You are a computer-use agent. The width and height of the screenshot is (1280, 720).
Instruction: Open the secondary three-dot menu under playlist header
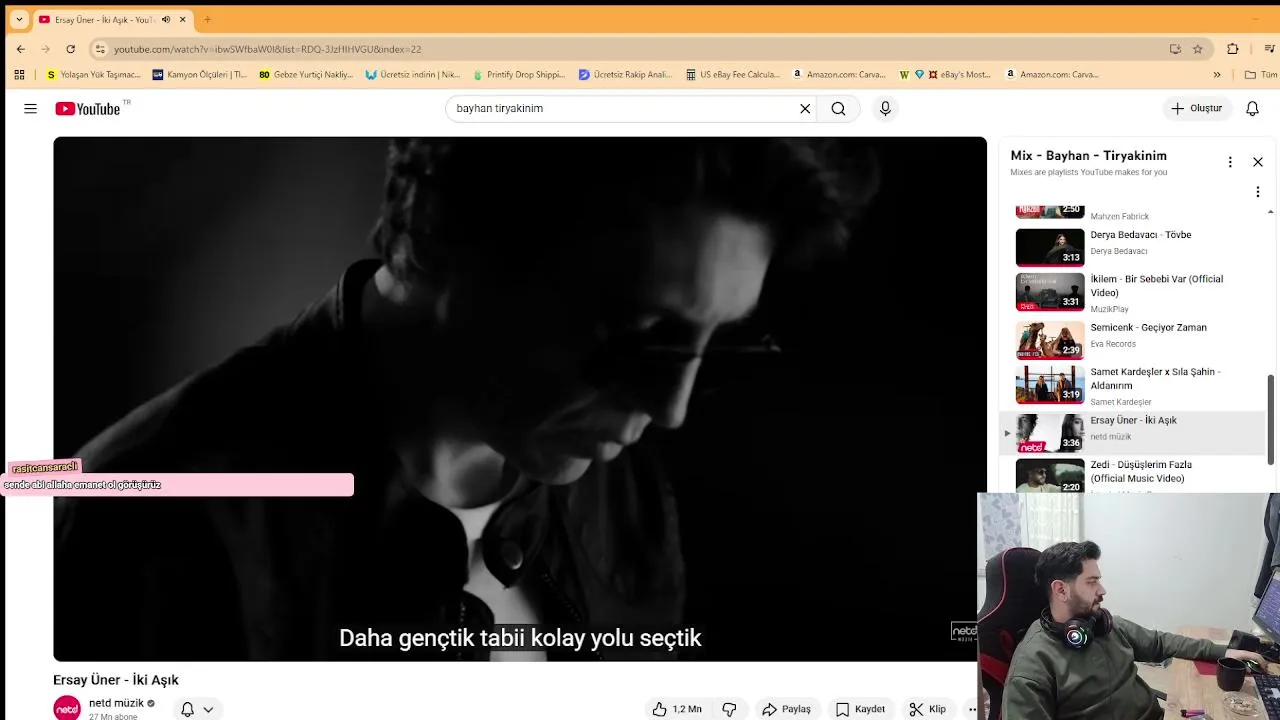click(1258, 192)
